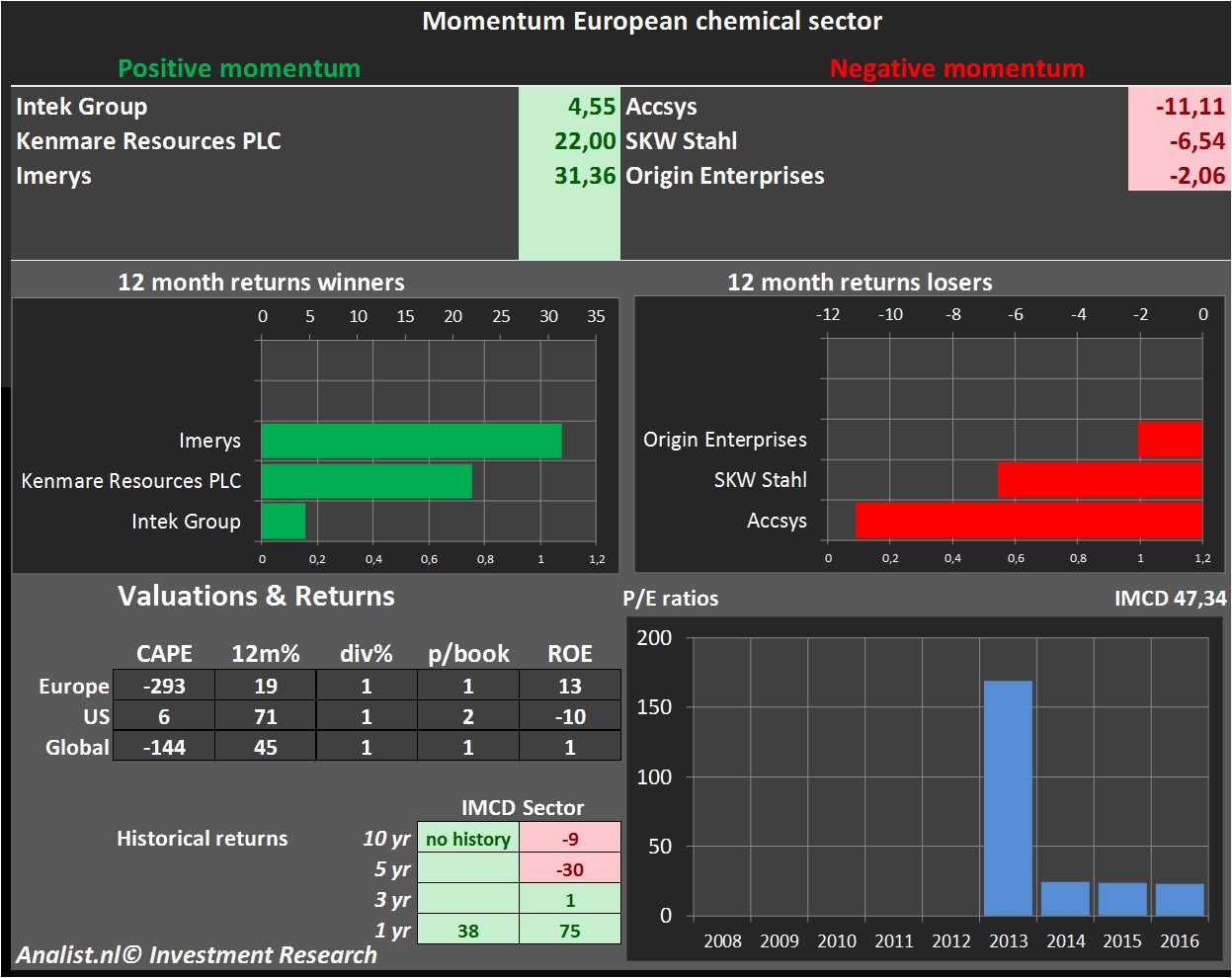Click the Imerys green bar in winners chart

pyautogui.click(x=411, y=441)
